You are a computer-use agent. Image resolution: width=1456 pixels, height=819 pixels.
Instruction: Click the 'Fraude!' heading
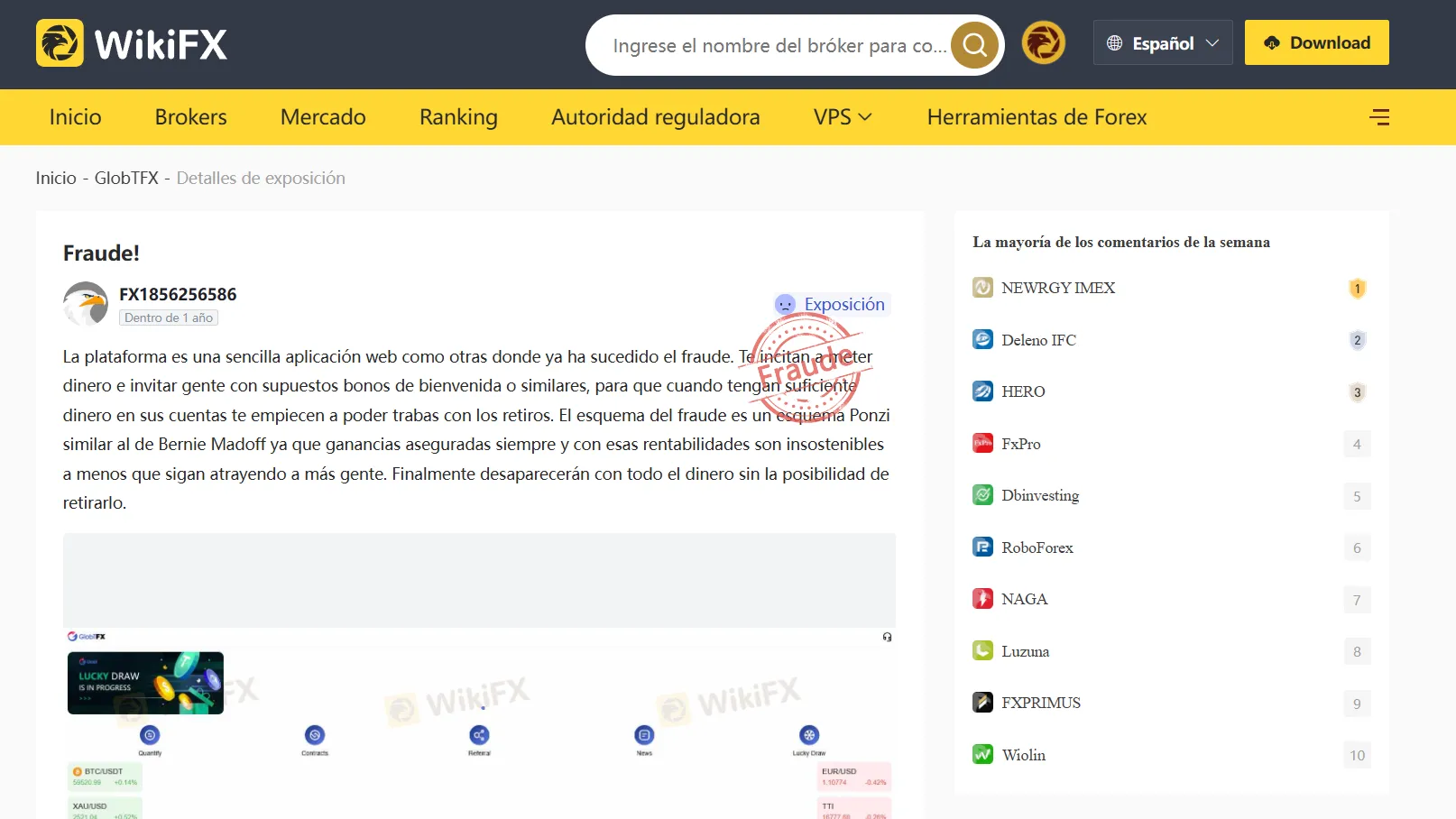coord(101,253)
